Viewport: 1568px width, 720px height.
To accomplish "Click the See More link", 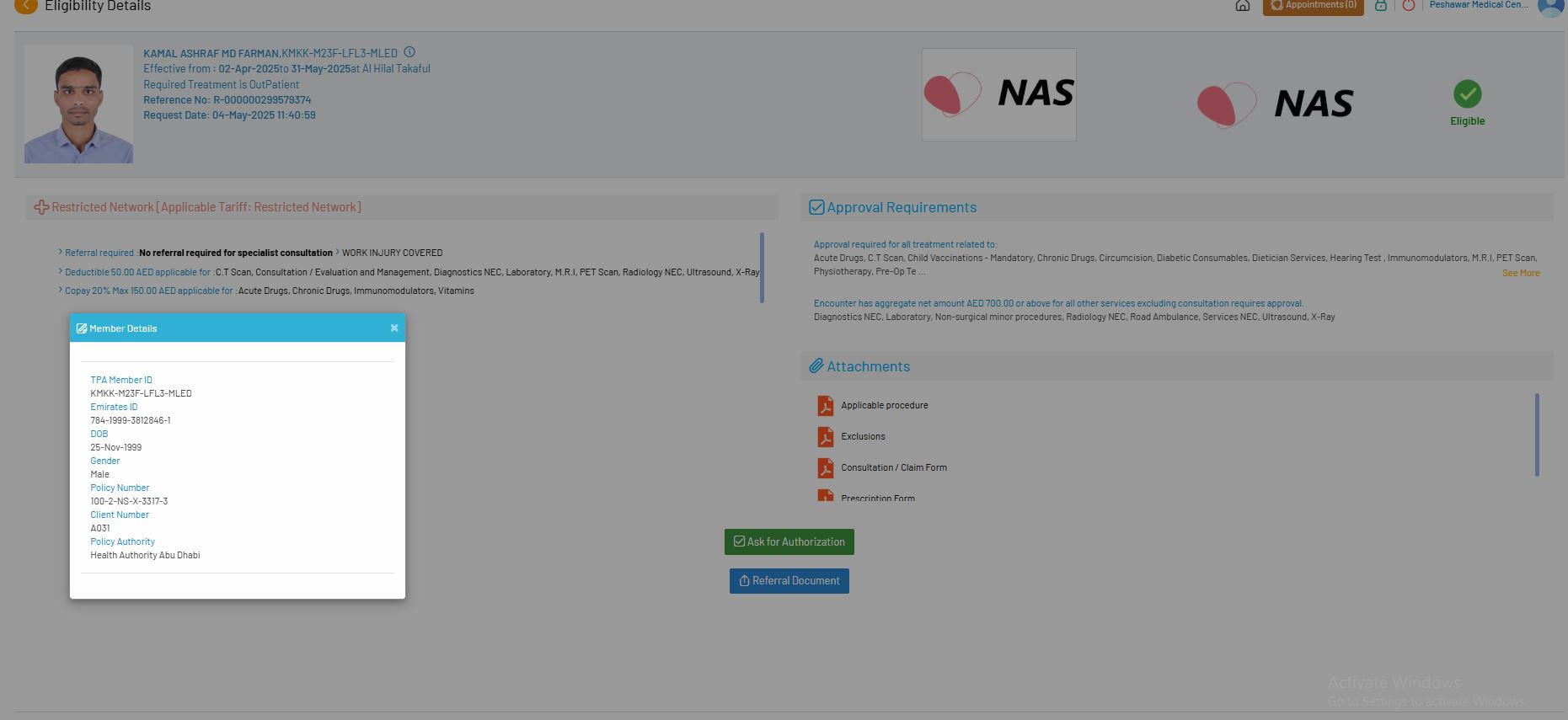I will [x=1521, y=273].
